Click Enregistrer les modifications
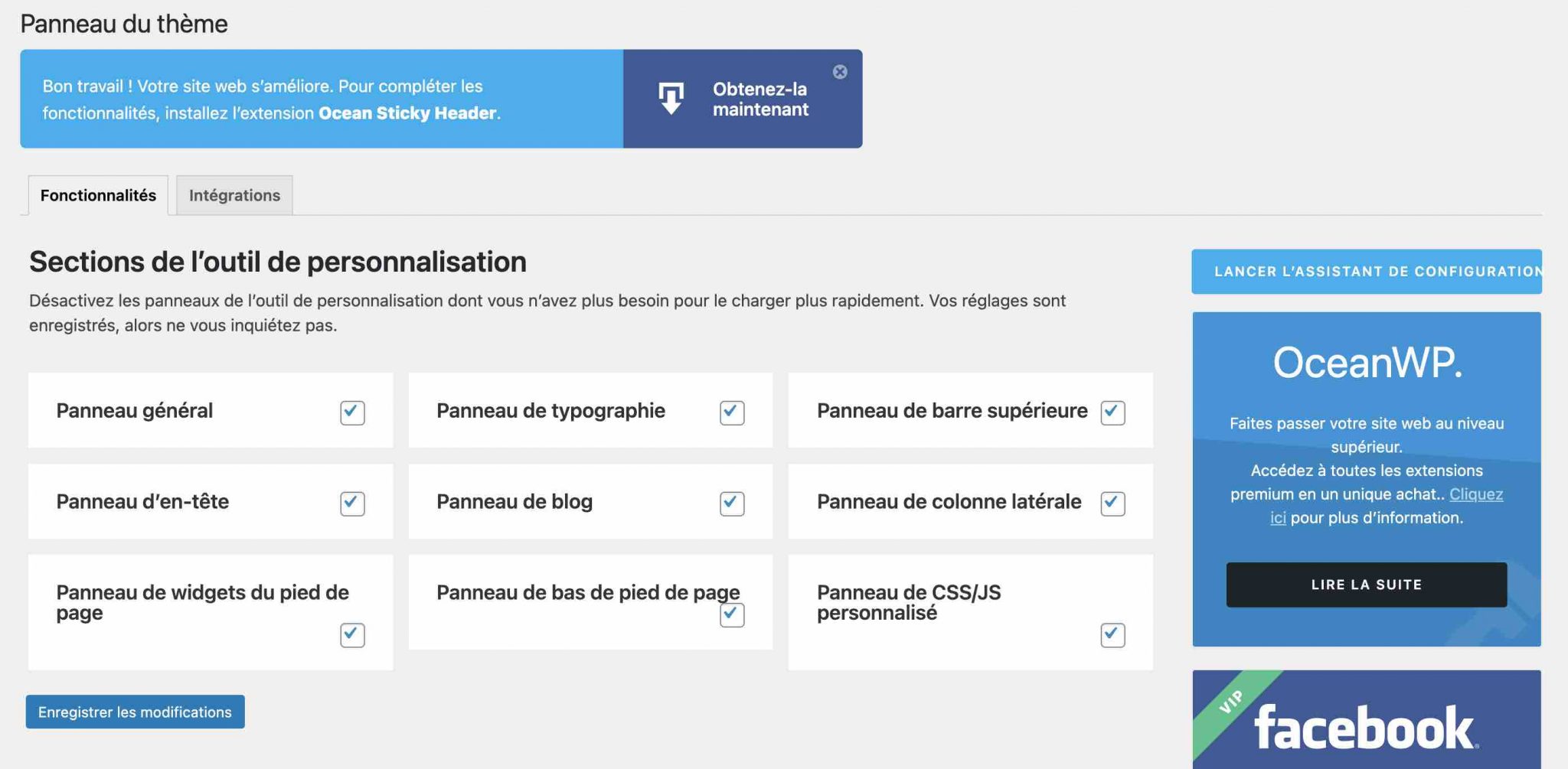The width and height of the screenshot is (1568, 769). coord(135,711)
